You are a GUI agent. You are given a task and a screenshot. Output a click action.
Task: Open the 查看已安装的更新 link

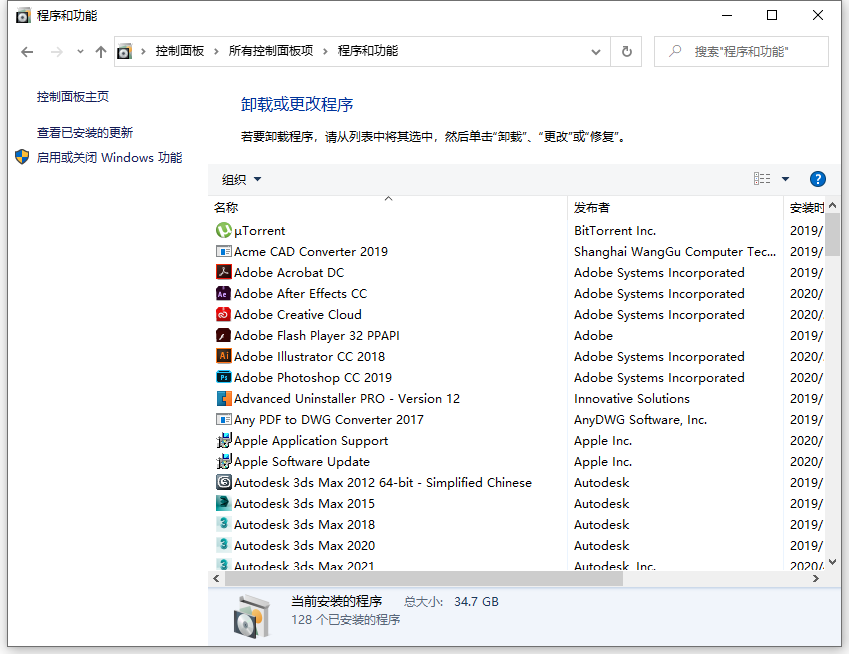(x=84, y=133)
